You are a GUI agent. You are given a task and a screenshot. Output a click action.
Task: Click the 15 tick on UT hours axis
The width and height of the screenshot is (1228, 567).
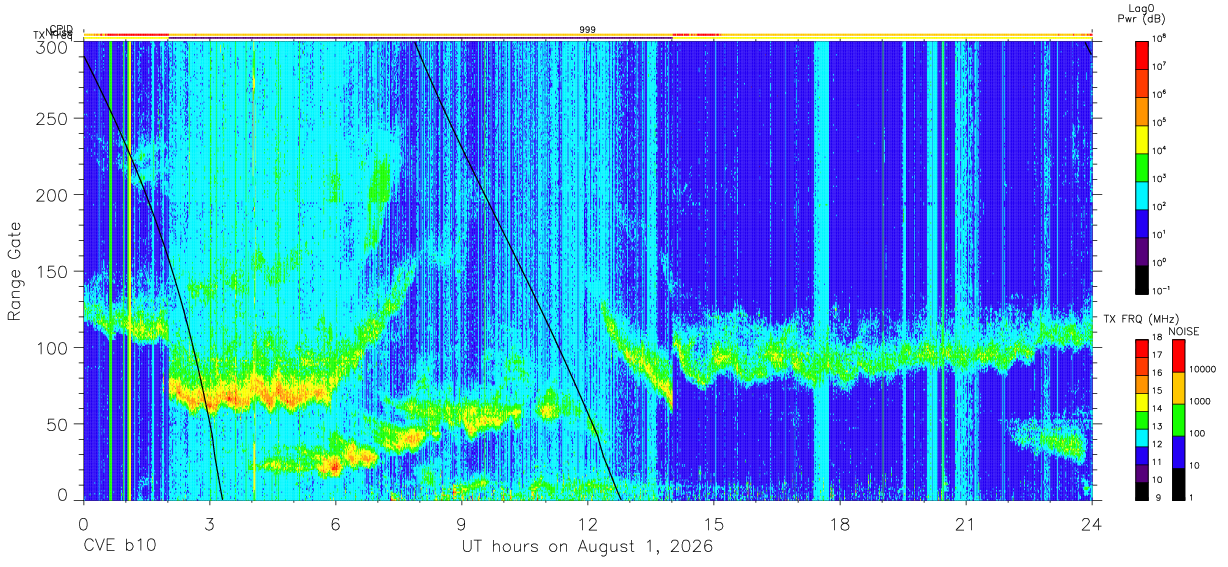[x=714, y=523]
